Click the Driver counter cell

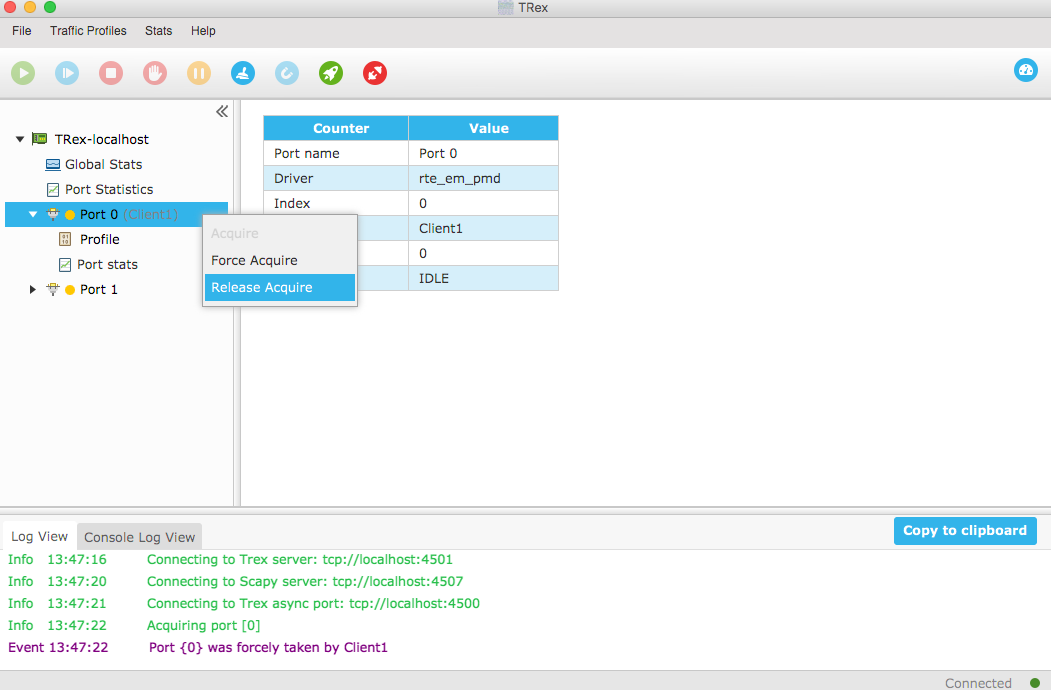click(336, 178)
